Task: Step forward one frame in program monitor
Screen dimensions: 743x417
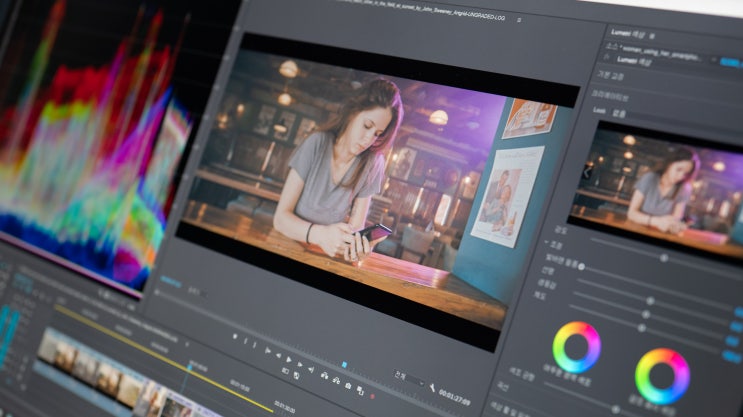Action: 300,364
